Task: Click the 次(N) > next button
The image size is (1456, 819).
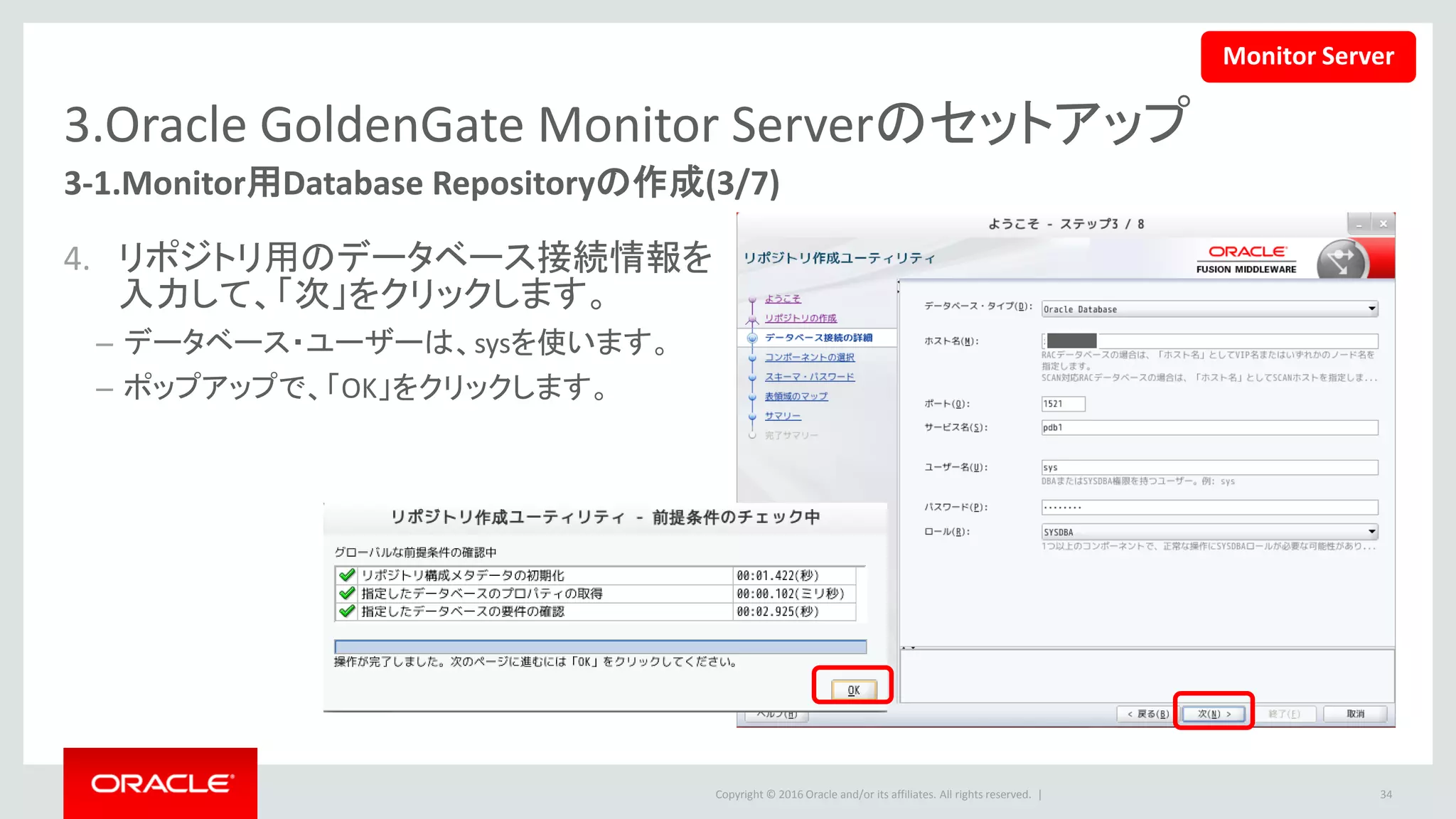Action: pyautogui.click(x=1214, y=714)
